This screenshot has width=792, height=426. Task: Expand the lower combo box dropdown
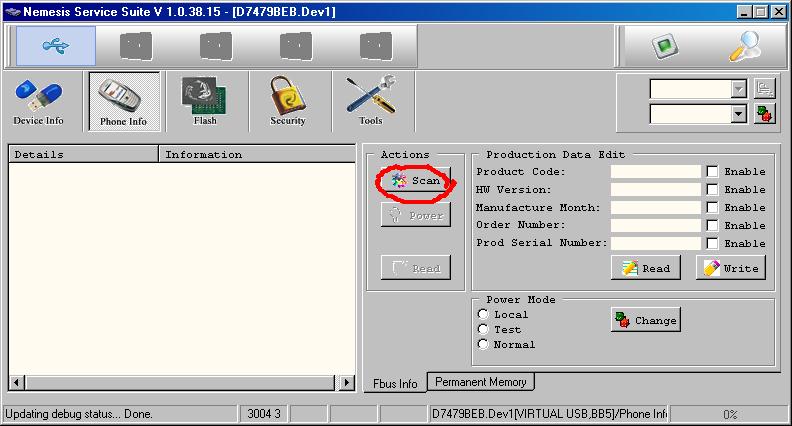pyautogui.click(x=738, y=114)
